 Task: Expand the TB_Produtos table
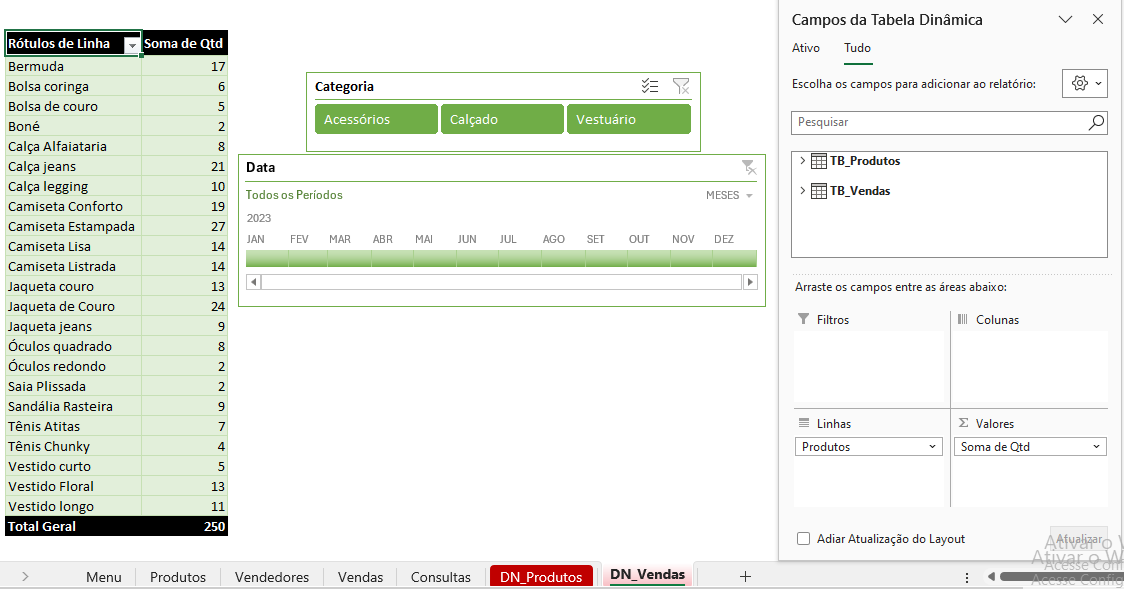pyautogui.click(x=802, y=161)
